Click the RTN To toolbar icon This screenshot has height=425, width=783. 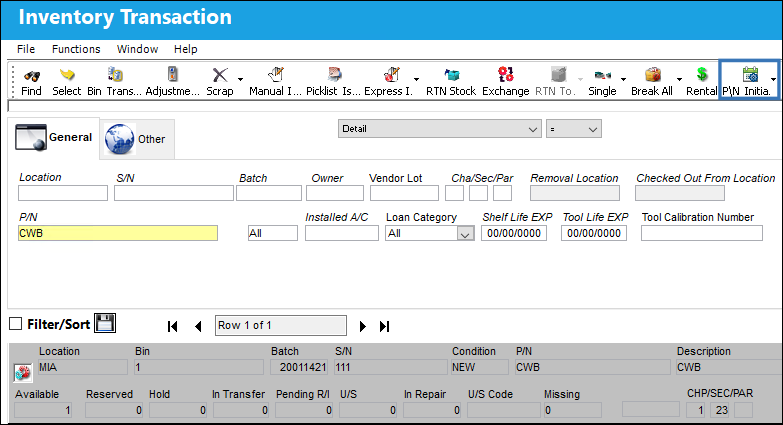pos(558,74)
